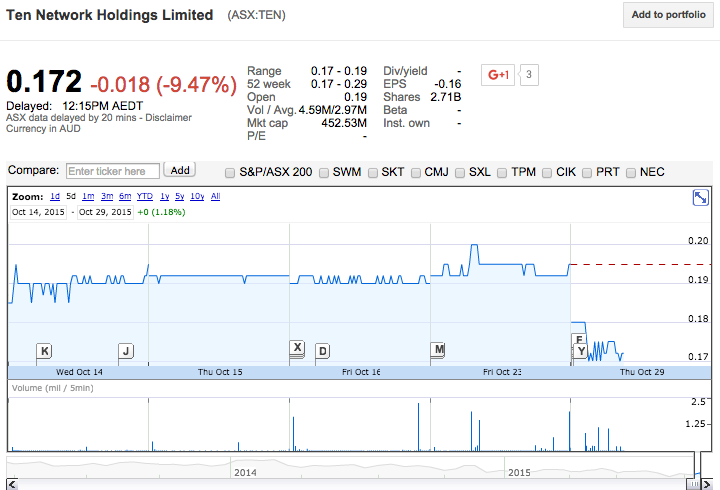
Task: Set chart zoom to 10y
Action: 197,196
